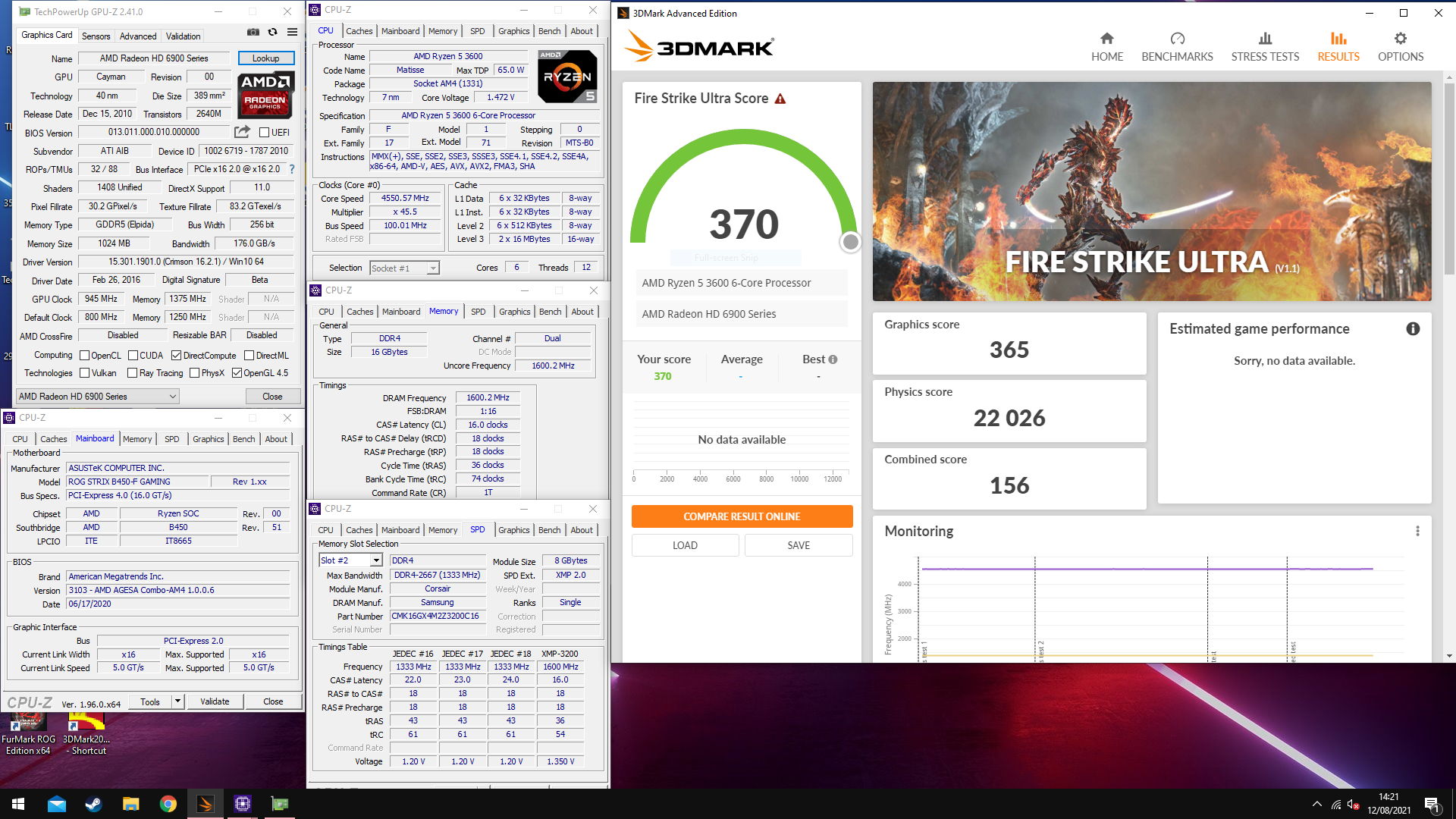Open File Explorer from the taskbar

(130, 804)
